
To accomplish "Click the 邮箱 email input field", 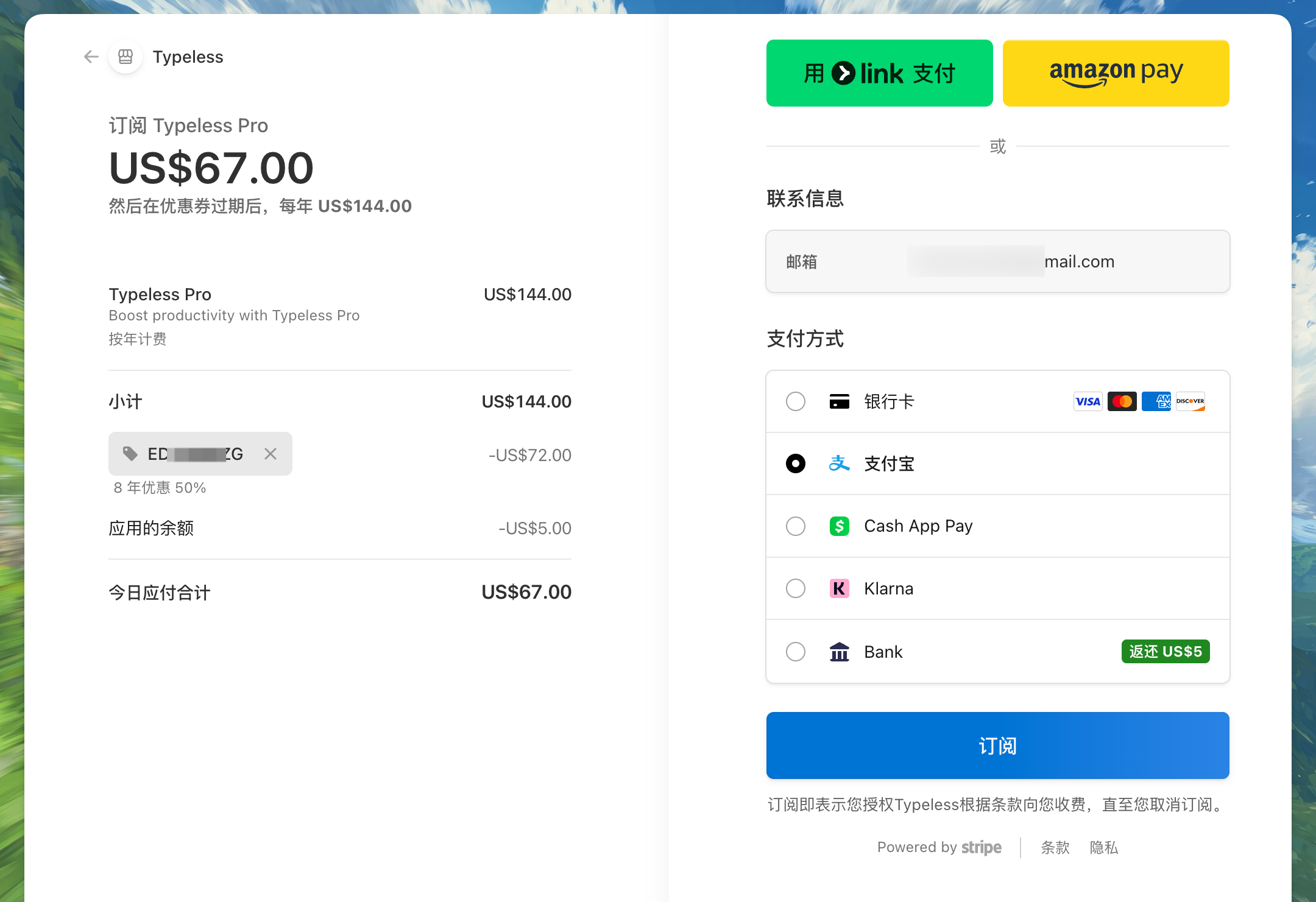I will pos(997,261).
